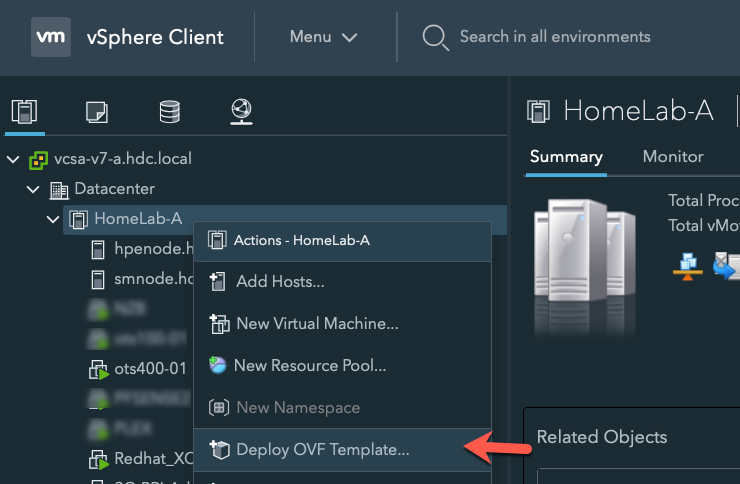Open the Monitor tab

673,157
